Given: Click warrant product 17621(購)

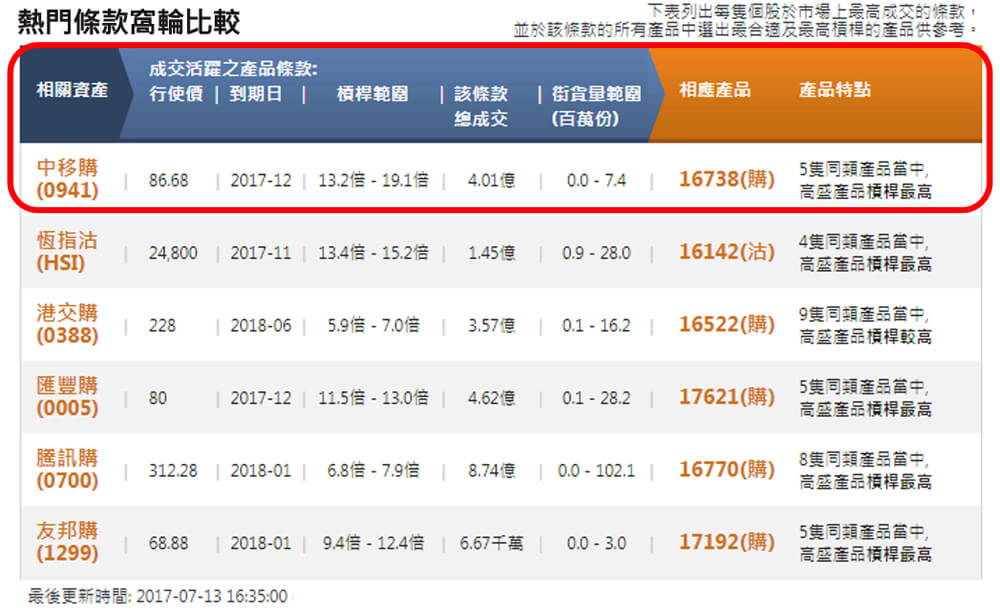Looking at the screenshot, I should point(726,397).
